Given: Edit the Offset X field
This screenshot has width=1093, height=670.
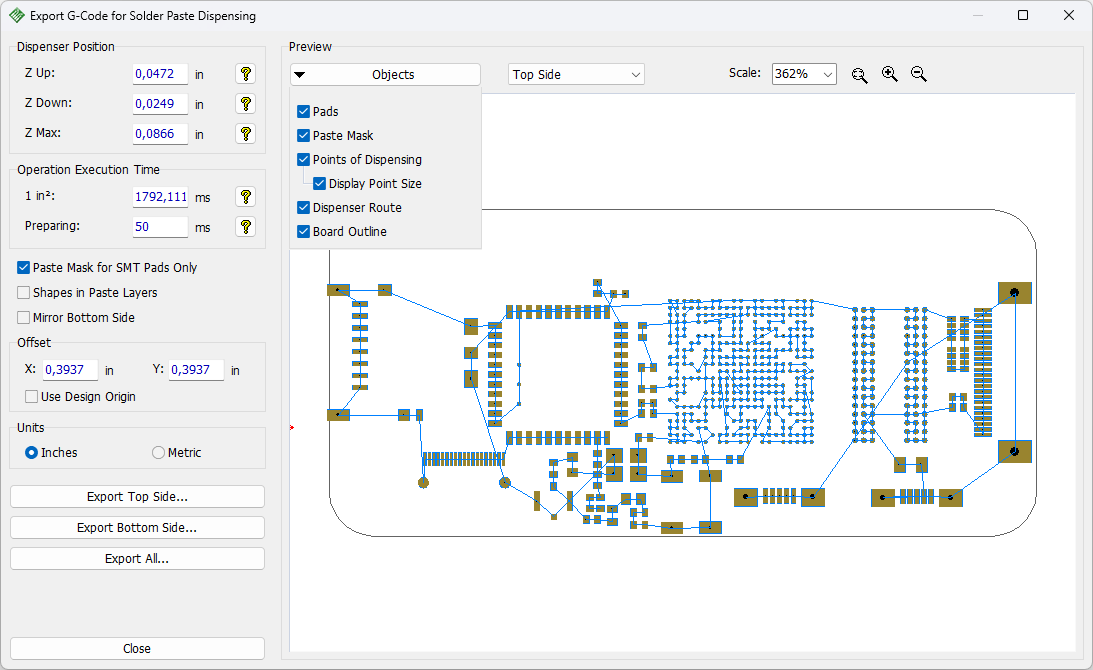Looking at the screenshot, I should click(x=70, y=370).
